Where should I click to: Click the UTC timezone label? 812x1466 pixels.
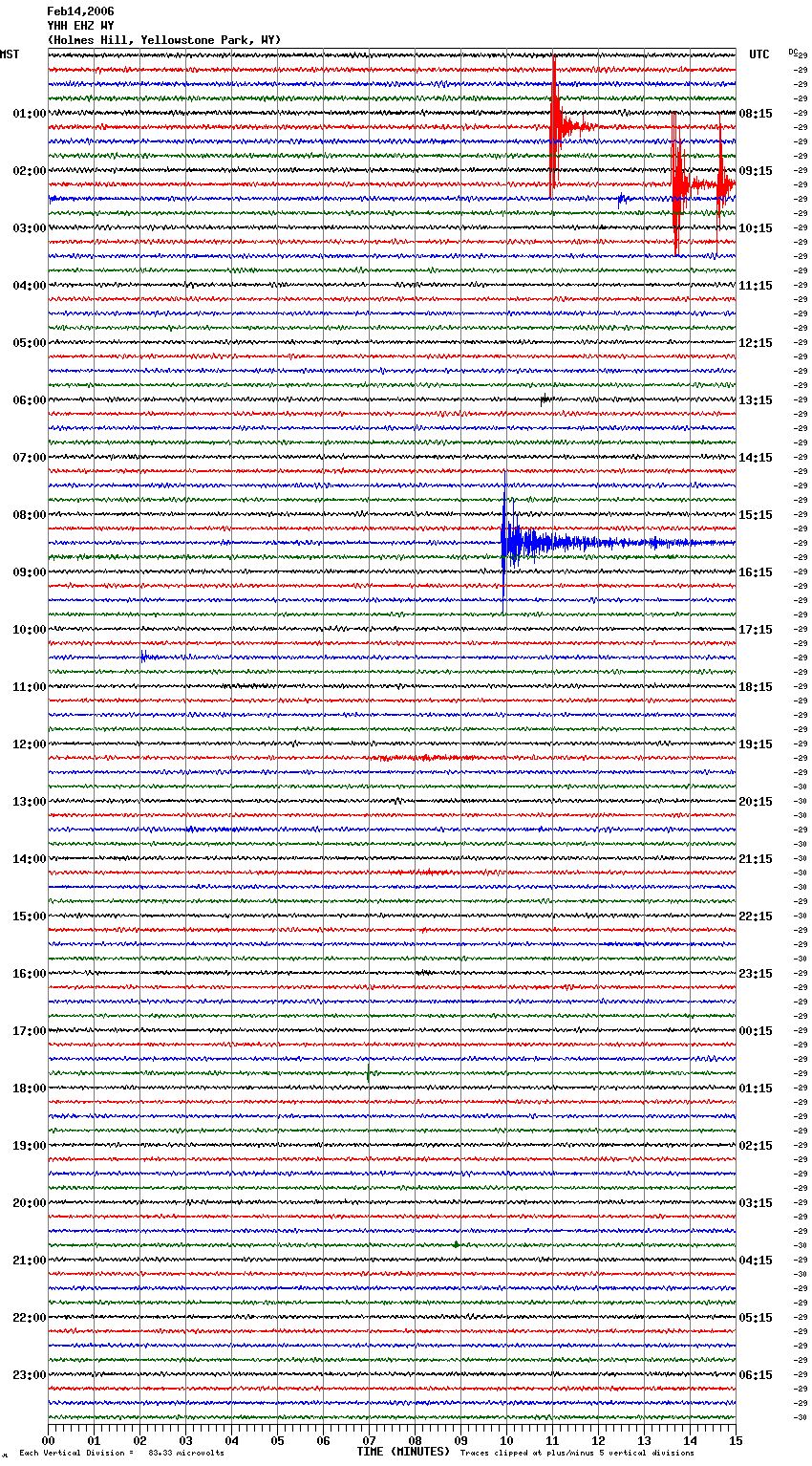[x=759, y=54]
